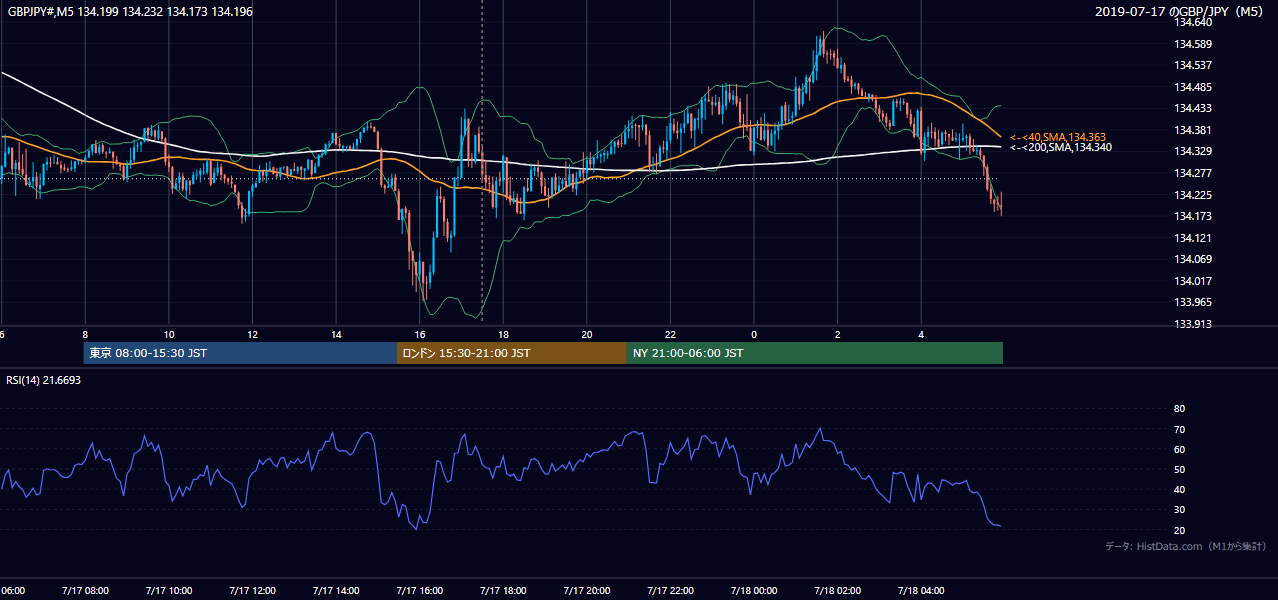Click the bottom-left 06:00 time label
Screen dimensions: 1278x600
pos(12,590)
